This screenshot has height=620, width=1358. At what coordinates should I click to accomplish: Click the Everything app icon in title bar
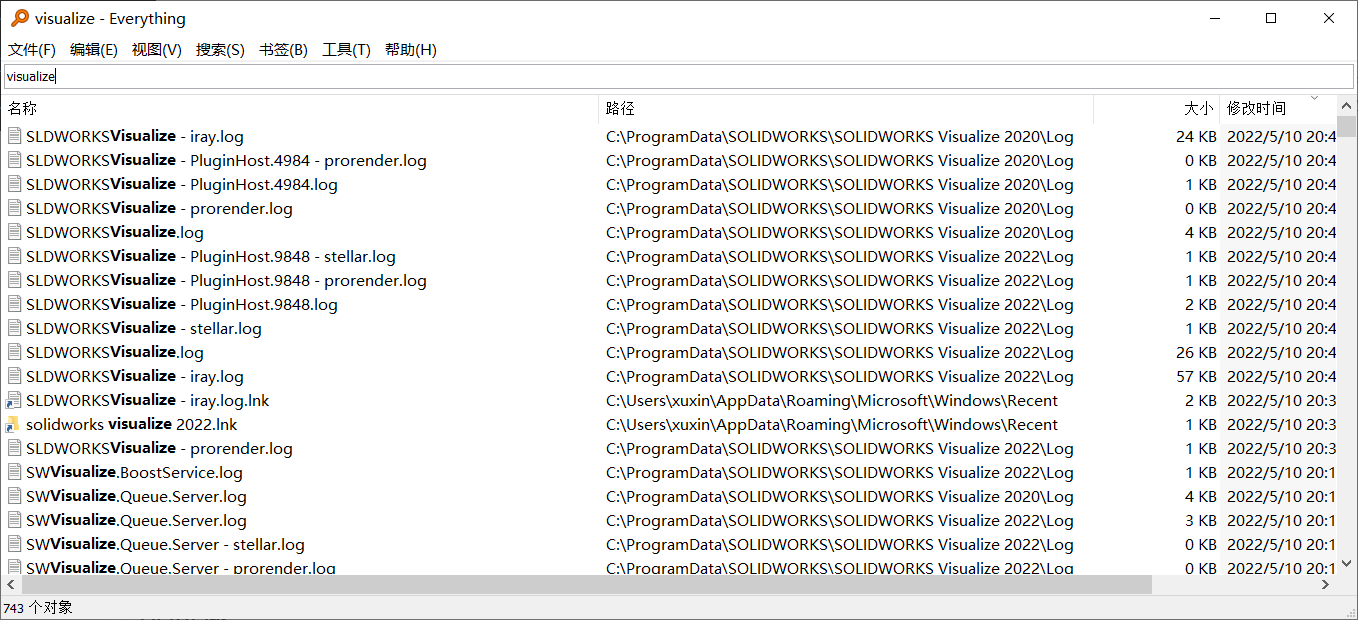pos(19,18)
